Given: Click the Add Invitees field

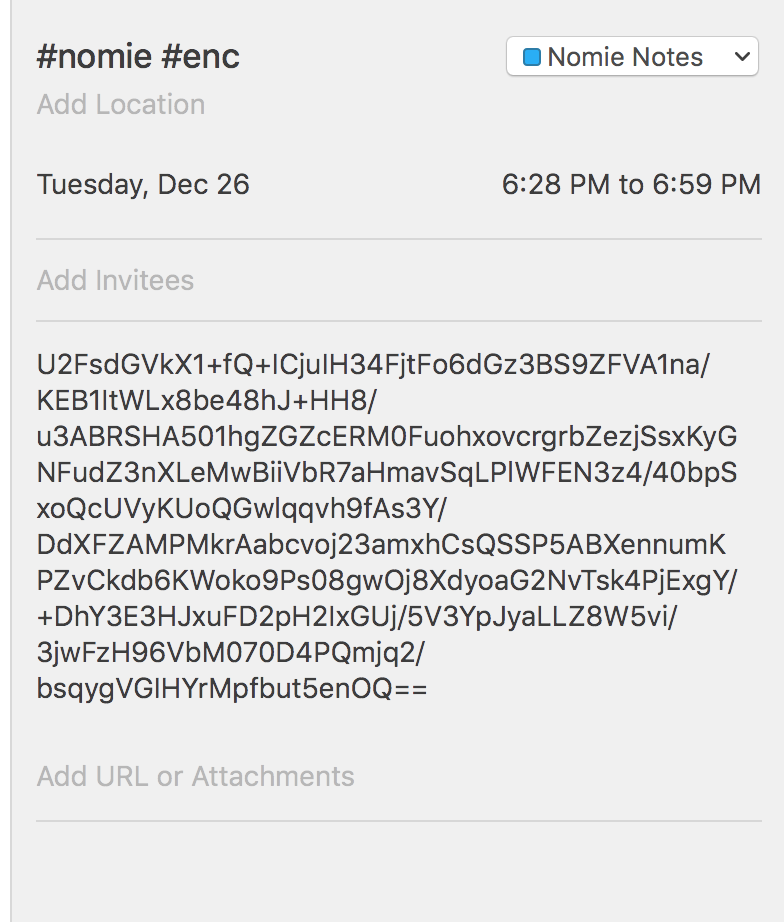Looking at the screenshot, I should [x=115, y=281].
